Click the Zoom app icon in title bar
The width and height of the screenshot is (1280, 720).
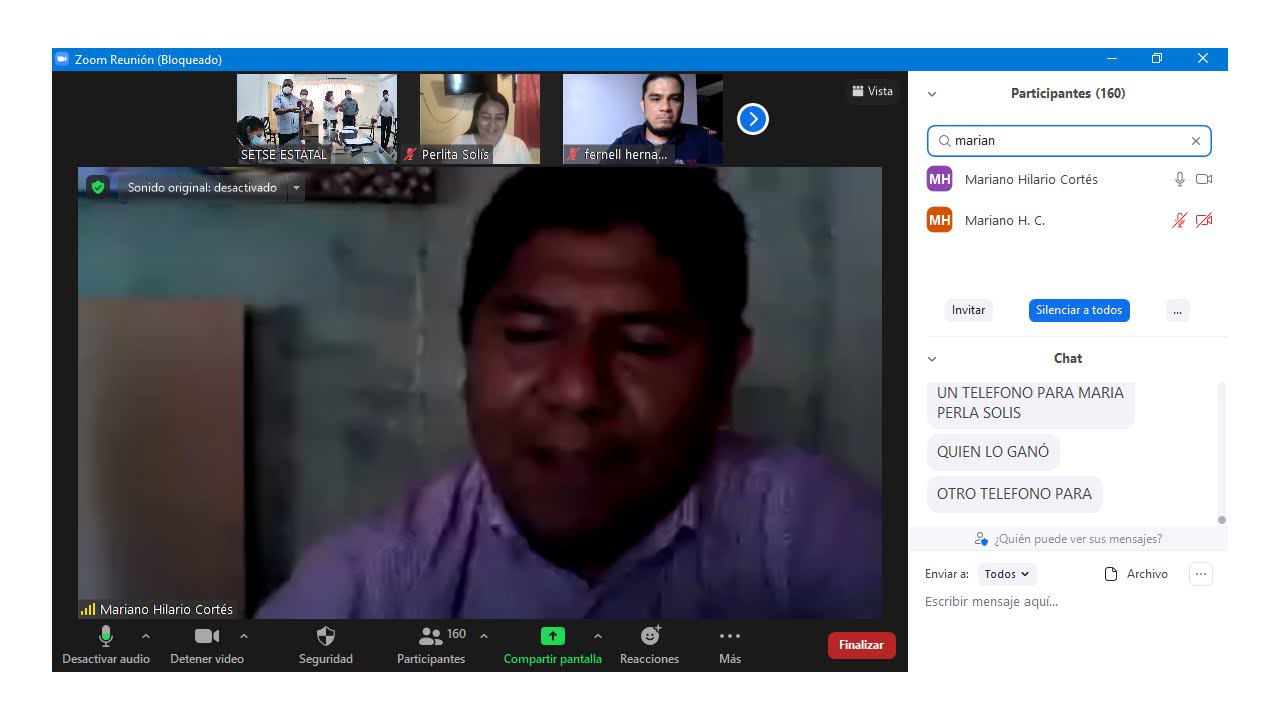point(62,60)
